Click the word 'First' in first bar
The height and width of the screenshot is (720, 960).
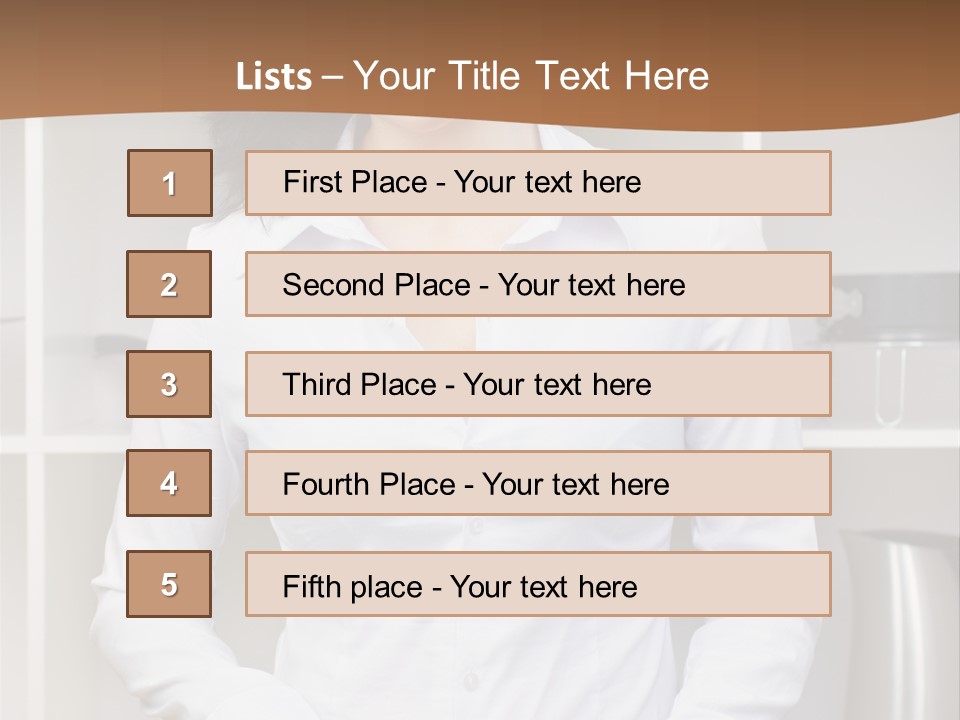point(311,182)
